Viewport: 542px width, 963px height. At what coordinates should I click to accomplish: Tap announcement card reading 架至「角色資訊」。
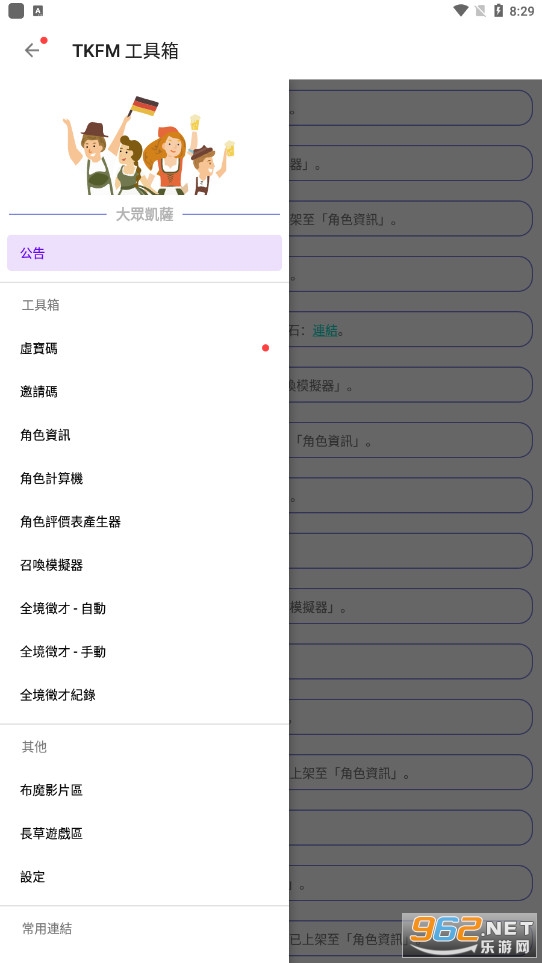tap(411, 219)
